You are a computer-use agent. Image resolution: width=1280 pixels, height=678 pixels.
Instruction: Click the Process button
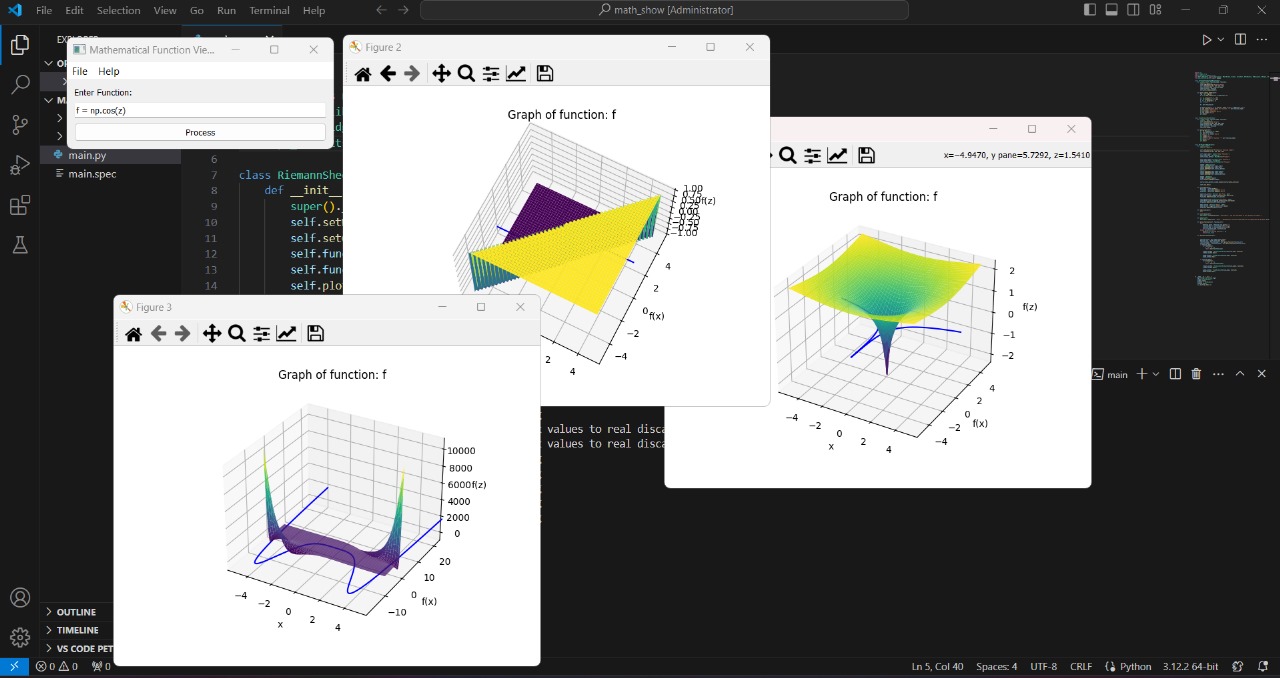200,132
